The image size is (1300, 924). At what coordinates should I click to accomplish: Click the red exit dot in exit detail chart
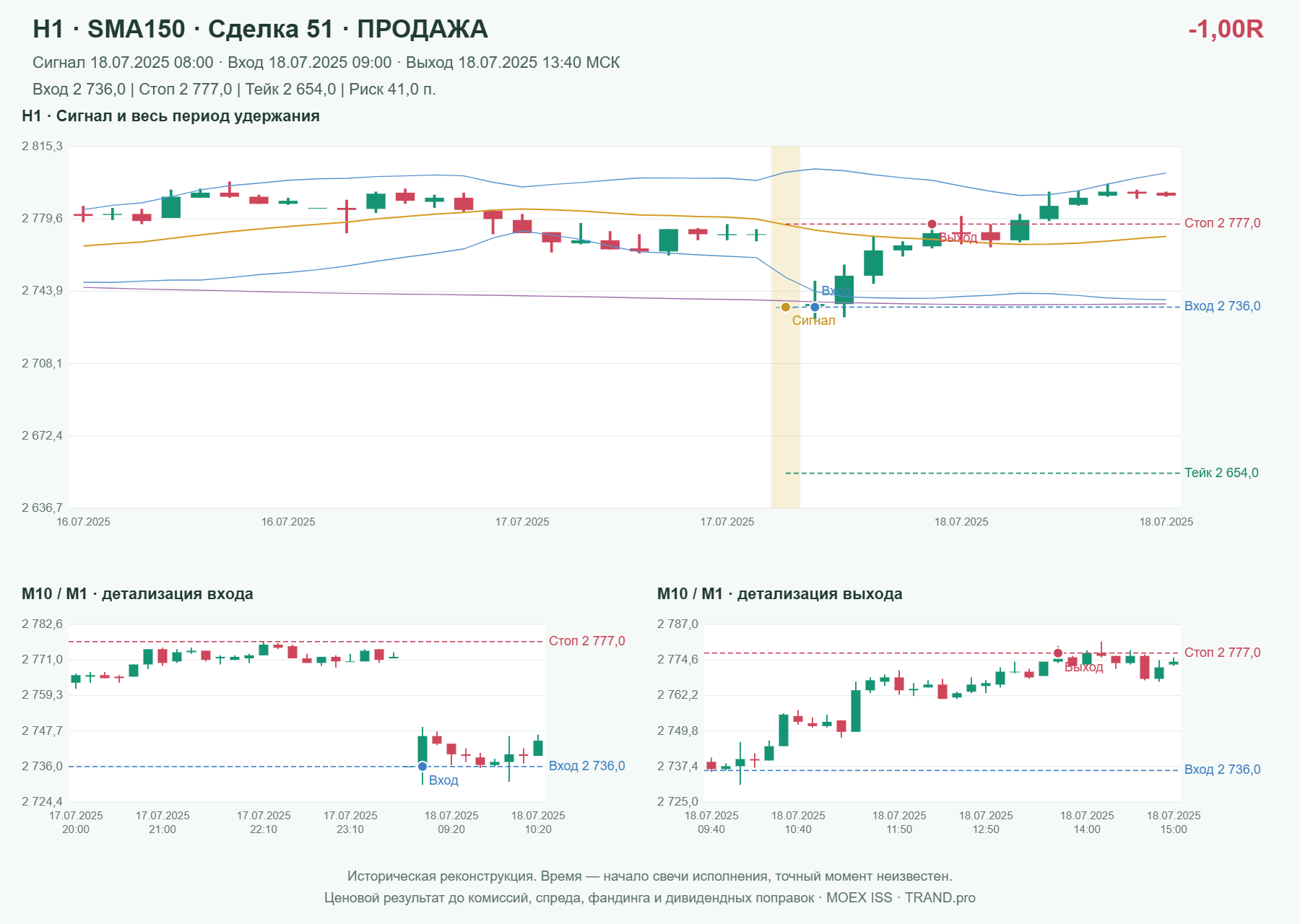[1058, 653]
